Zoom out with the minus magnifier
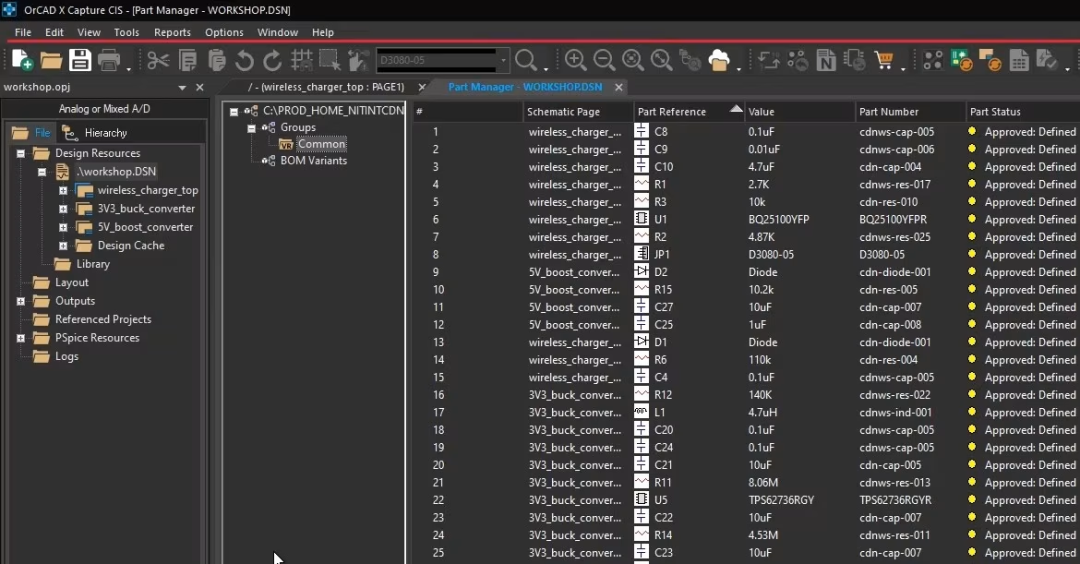The image size is (1080, 564). (x=604, y=61)
